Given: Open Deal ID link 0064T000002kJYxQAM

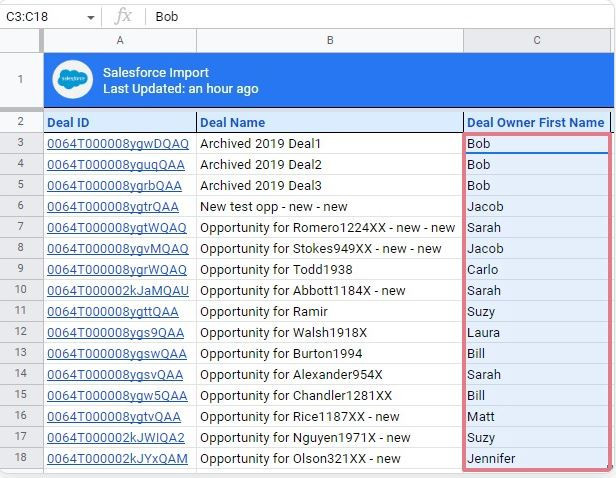Looking at the screenshot, I should click(x=117, y=459).
